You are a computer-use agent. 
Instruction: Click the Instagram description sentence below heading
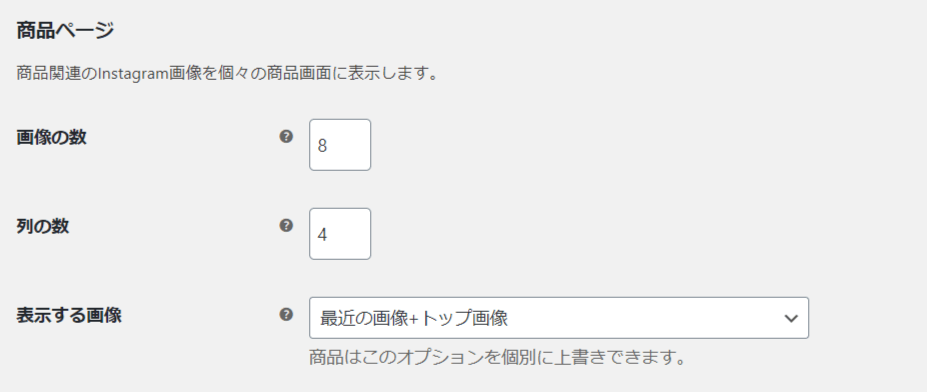[x=227, y=75]
